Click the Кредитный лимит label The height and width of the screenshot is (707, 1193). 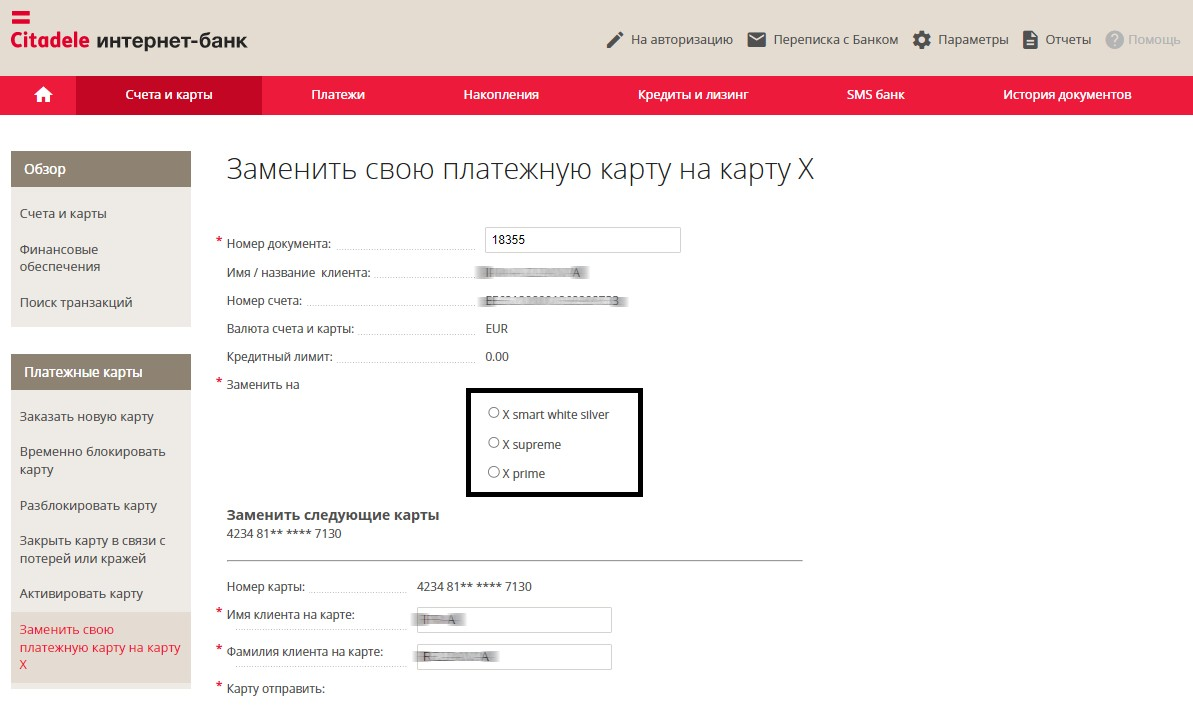pos(279,357)
